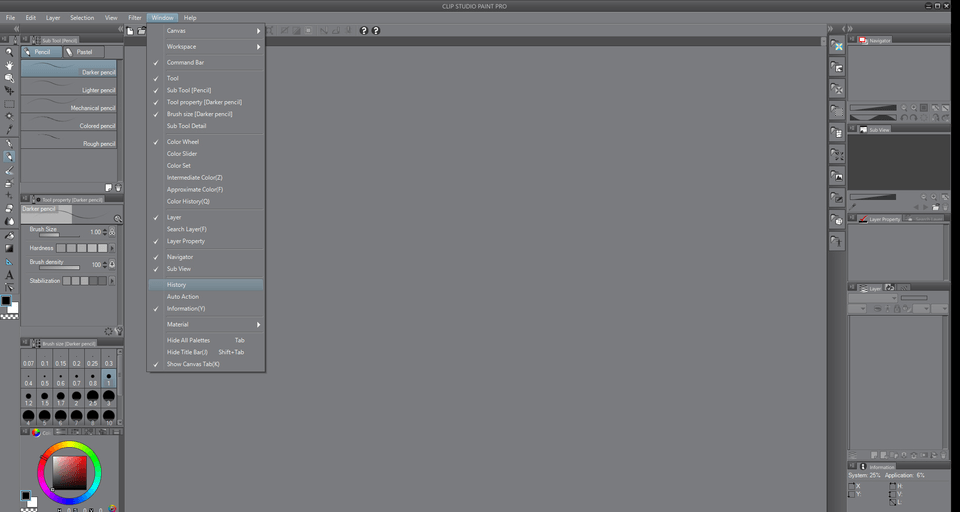
Task: Toggle the Tool palette menu entry
Action: click(x=206, y=78)
